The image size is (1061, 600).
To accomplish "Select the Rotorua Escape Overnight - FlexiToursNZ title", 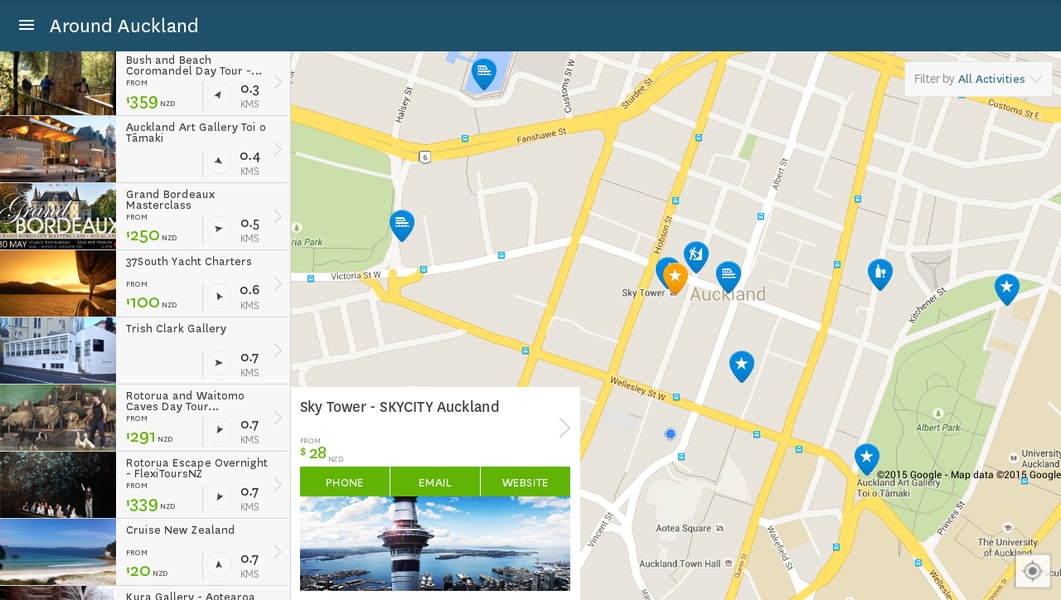I will [196, 468].
